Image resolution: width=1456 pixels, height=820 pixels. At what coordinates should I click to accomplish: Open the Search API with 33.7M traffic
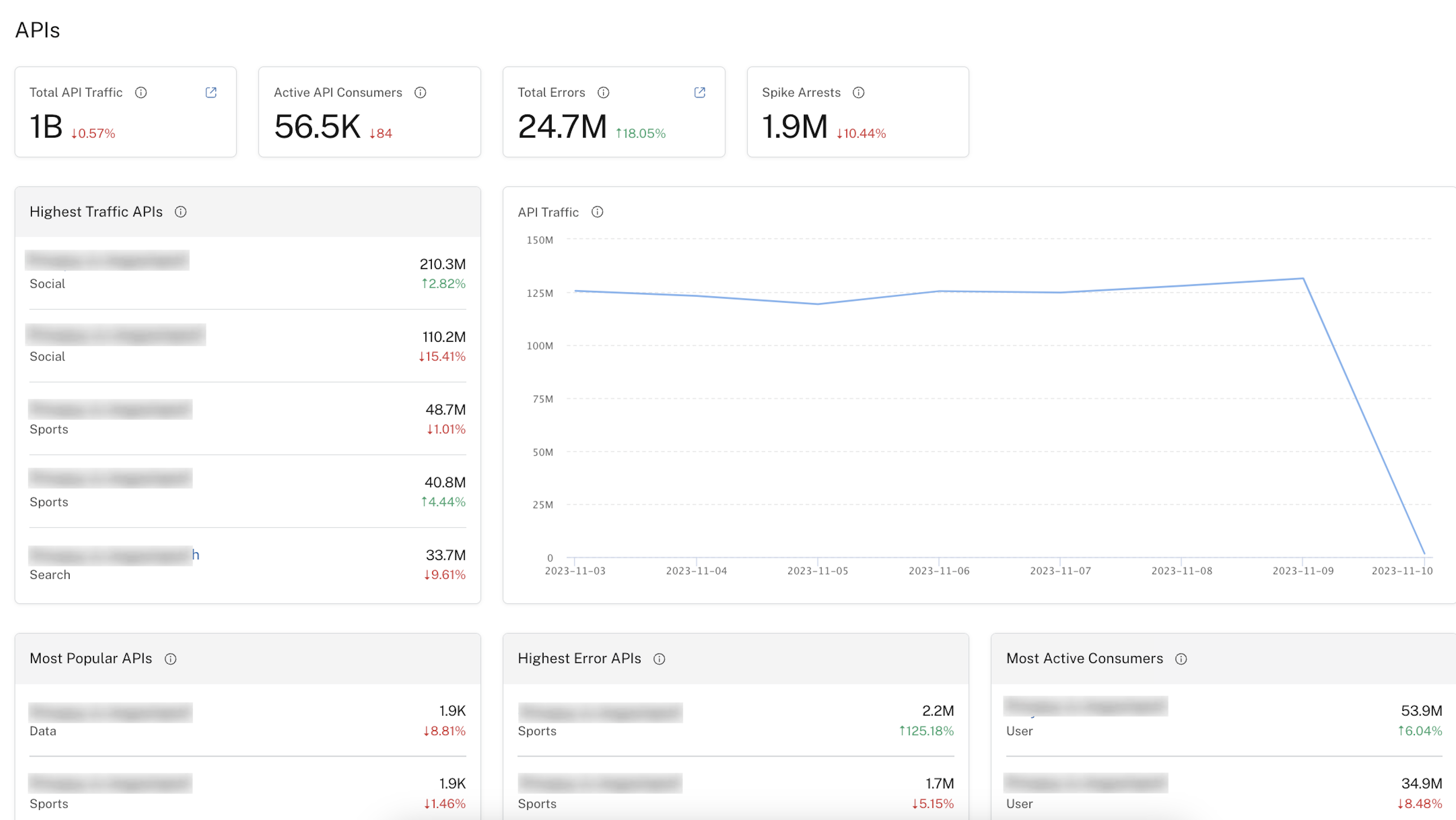(114, 555)
